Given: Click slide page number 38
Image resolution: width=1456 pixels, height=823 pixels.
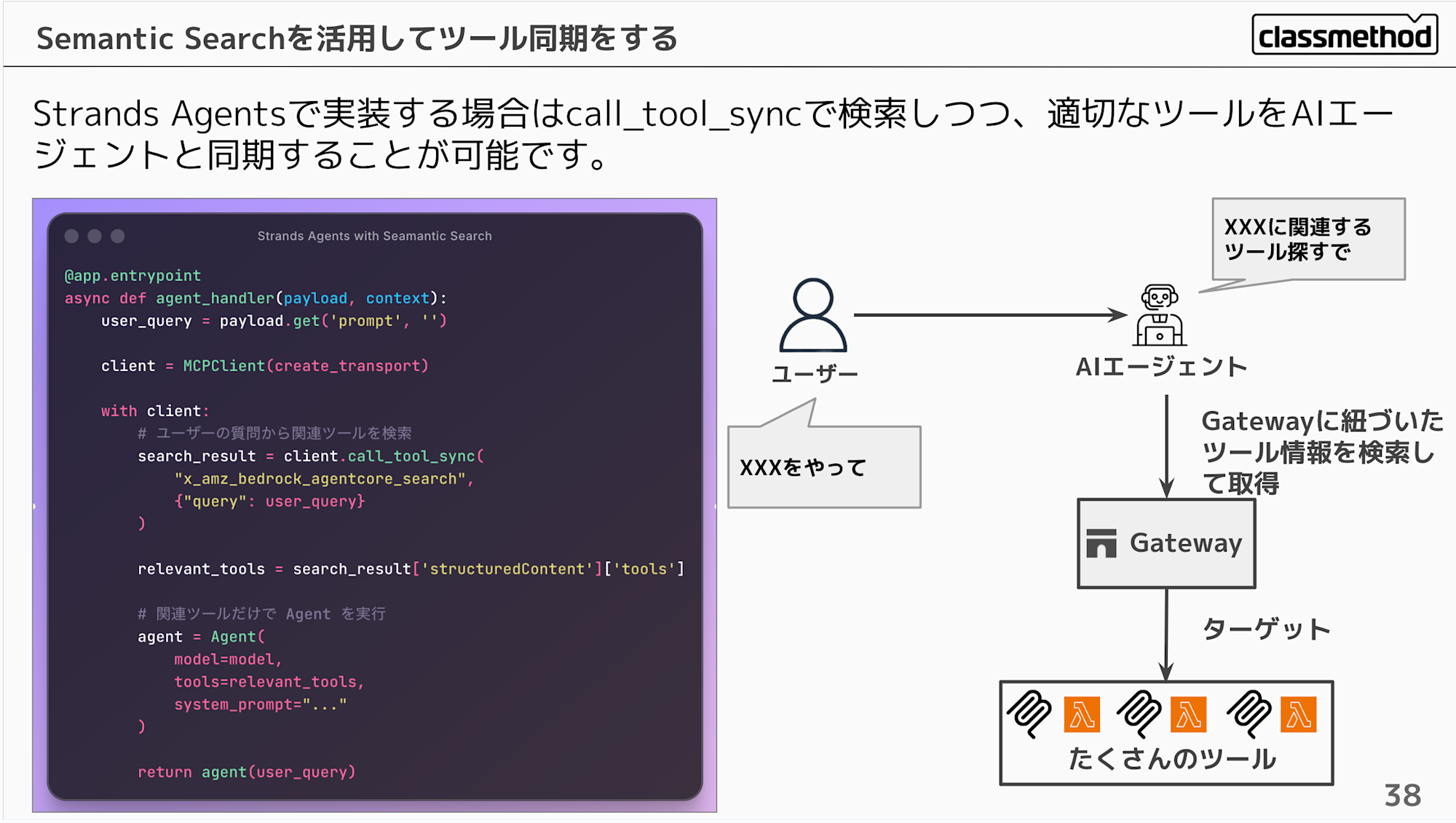Looking at the screenshot, I should click(1402, 795).
